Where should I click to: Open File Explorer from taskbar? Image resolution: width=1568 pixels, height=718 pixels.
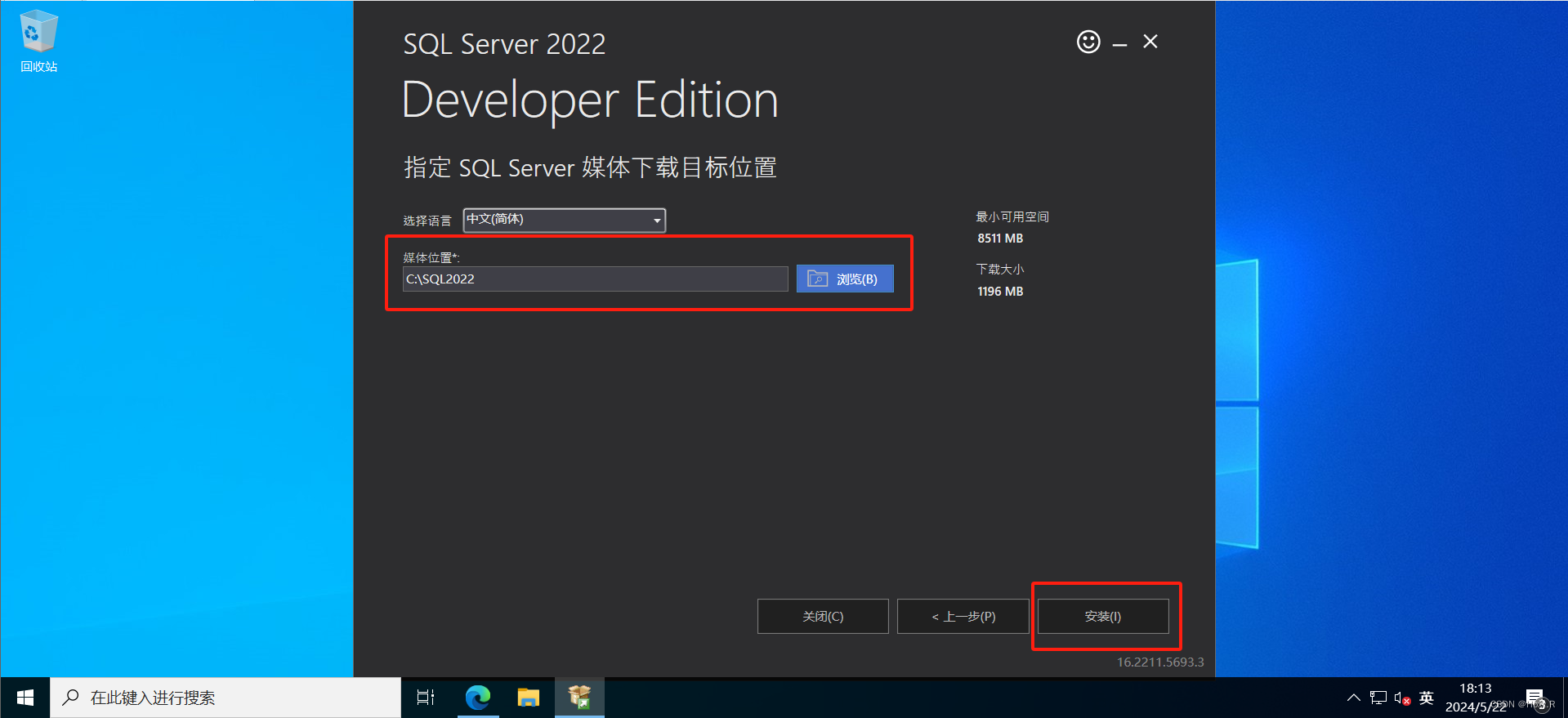[x=529, y=698]
